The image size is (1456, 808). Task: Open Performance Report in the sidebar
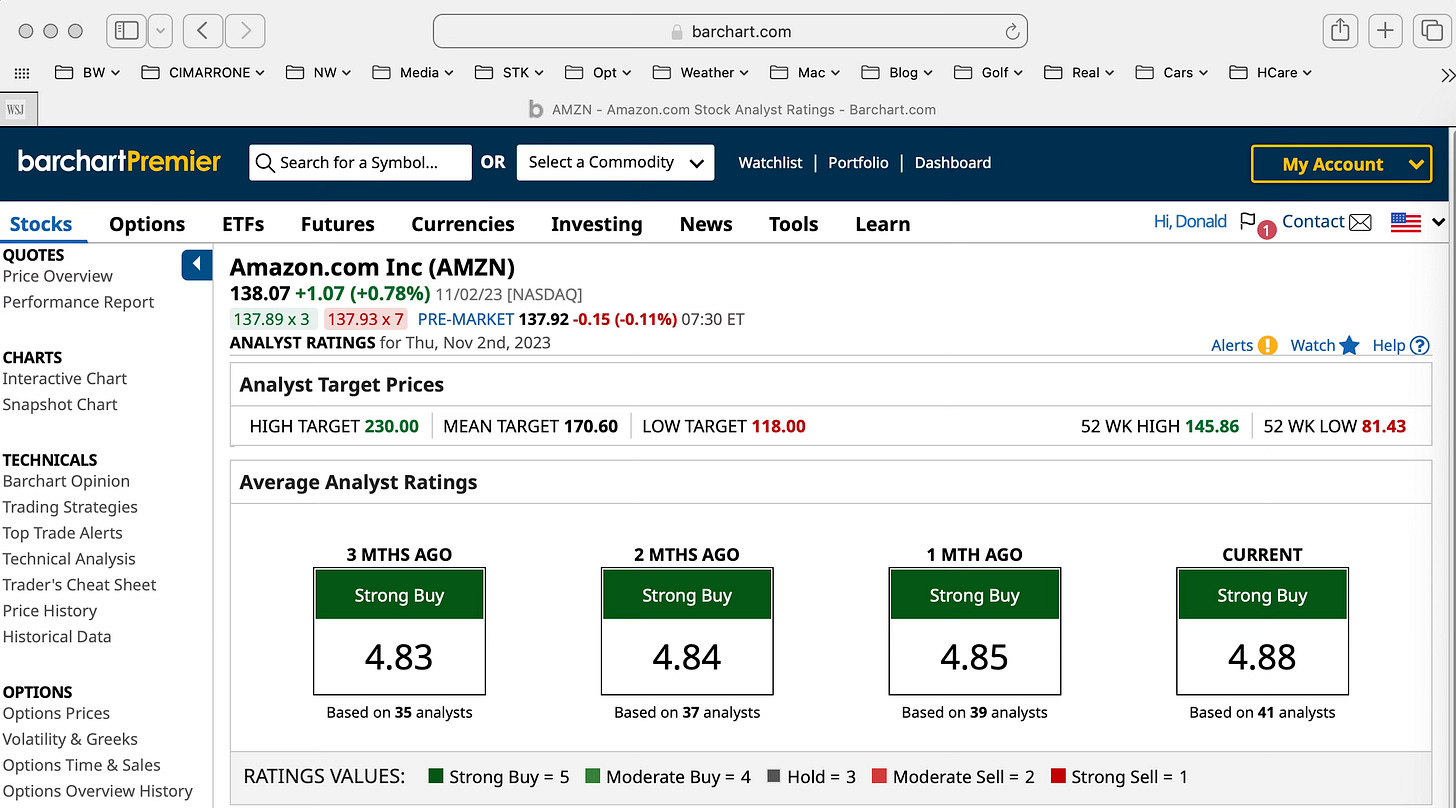click(x=78, y=302)
